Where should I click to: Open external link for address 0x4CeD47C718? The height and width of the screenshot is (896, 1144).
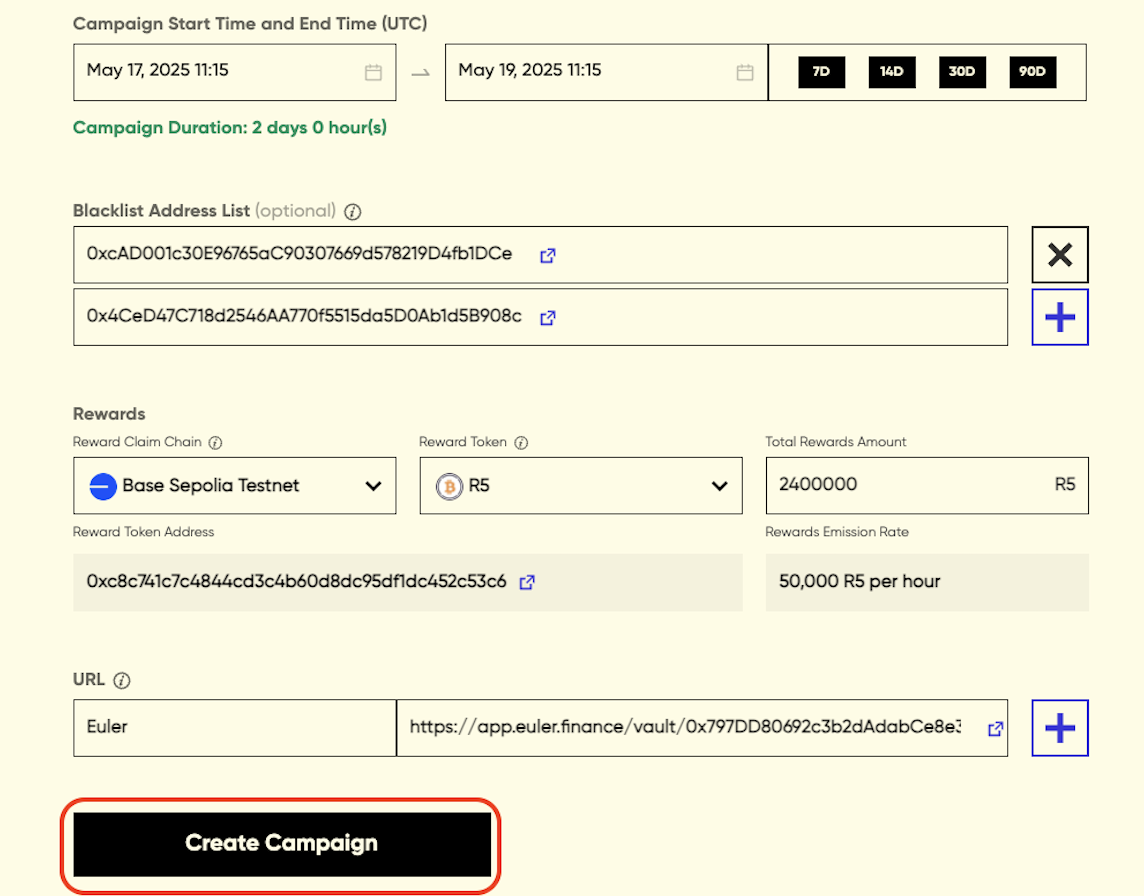(548, 318)
